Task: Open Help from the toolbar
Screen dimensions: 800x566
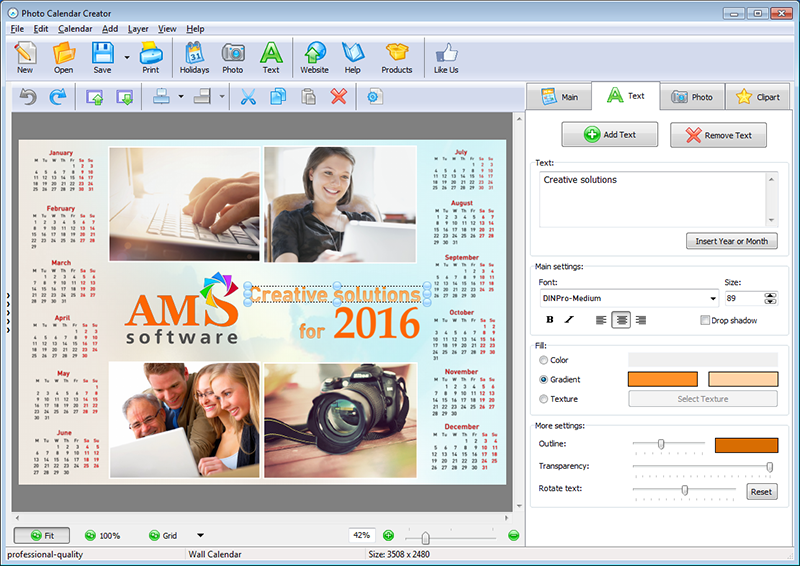Action: coord(353,57)
